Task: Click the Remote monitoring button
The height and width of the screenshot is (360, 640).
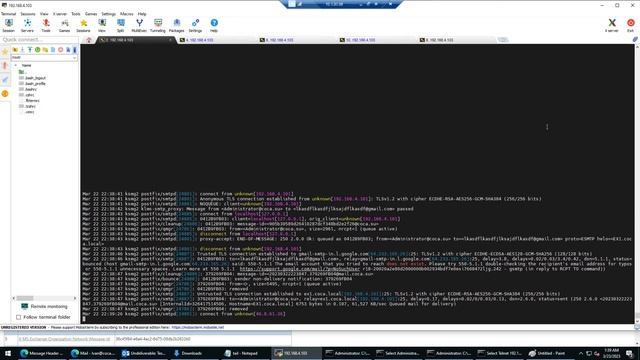Action: 44,307
